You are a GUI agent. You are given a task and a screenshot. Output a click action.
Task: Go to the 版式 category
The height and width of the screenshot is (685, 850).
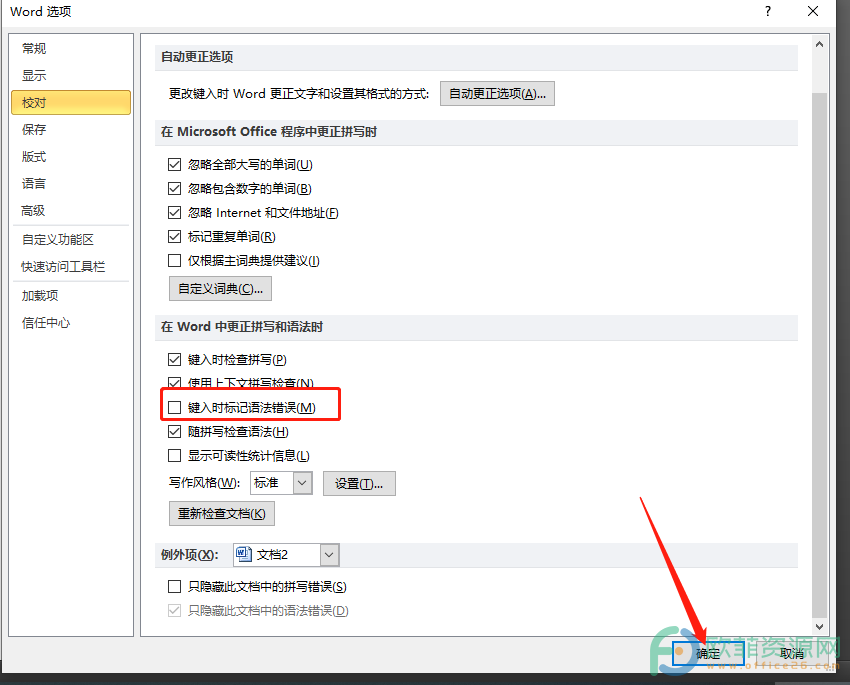pyautogui.click(x=34, y=157)
